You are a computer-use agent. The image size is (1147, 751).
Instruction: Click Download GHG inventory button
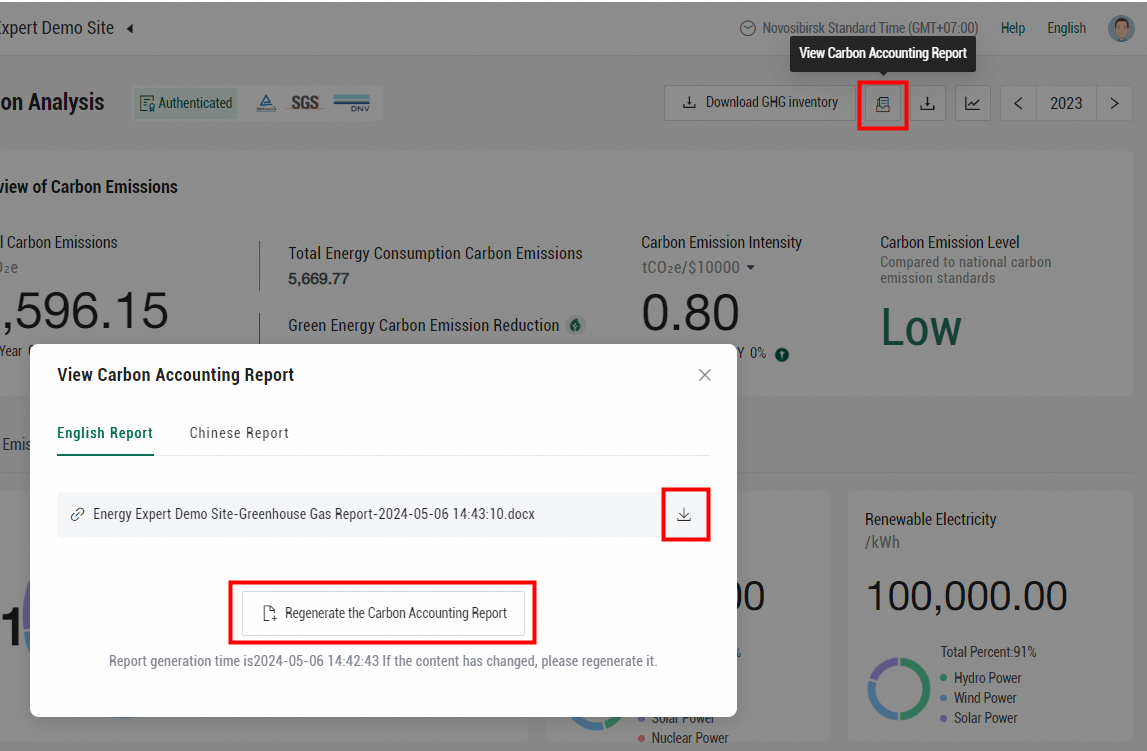(x=760, y=103)
